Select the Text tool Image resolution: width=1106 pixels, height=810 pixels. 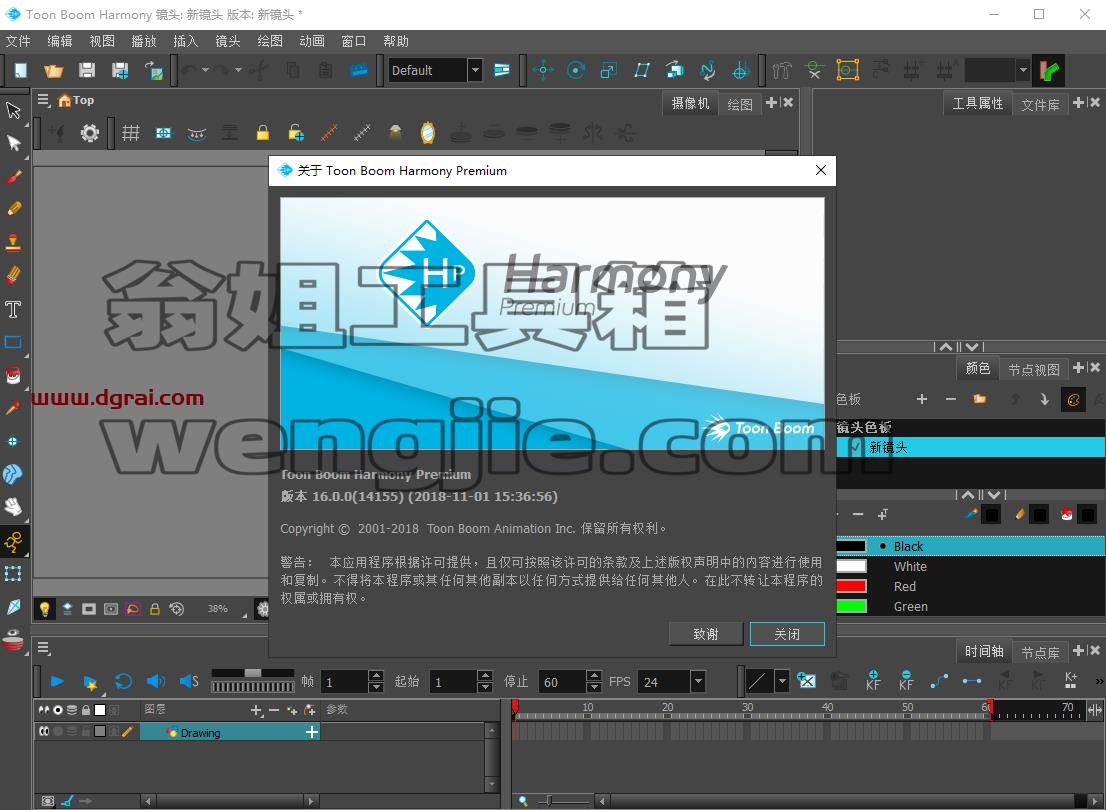tap(13, 309)
